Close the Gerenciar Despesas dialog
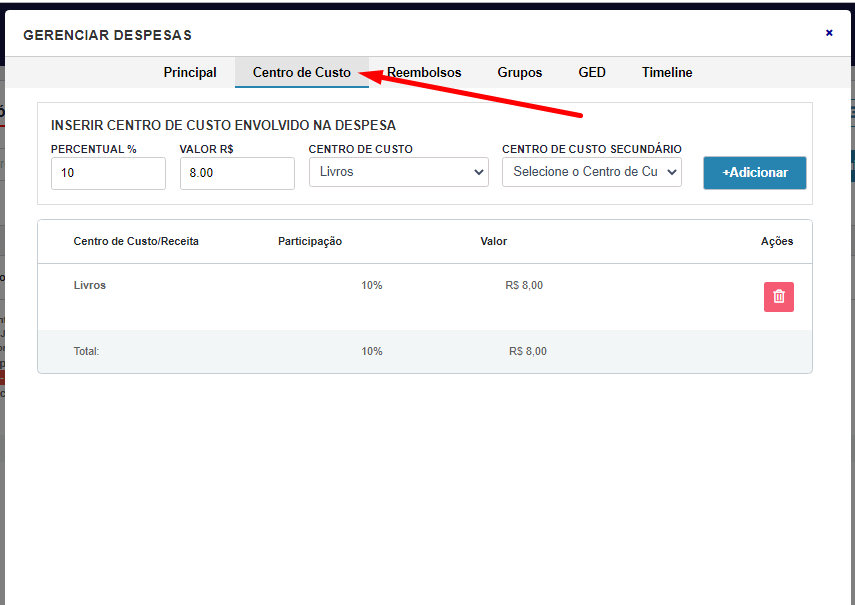855x605 pixels. 829,33
